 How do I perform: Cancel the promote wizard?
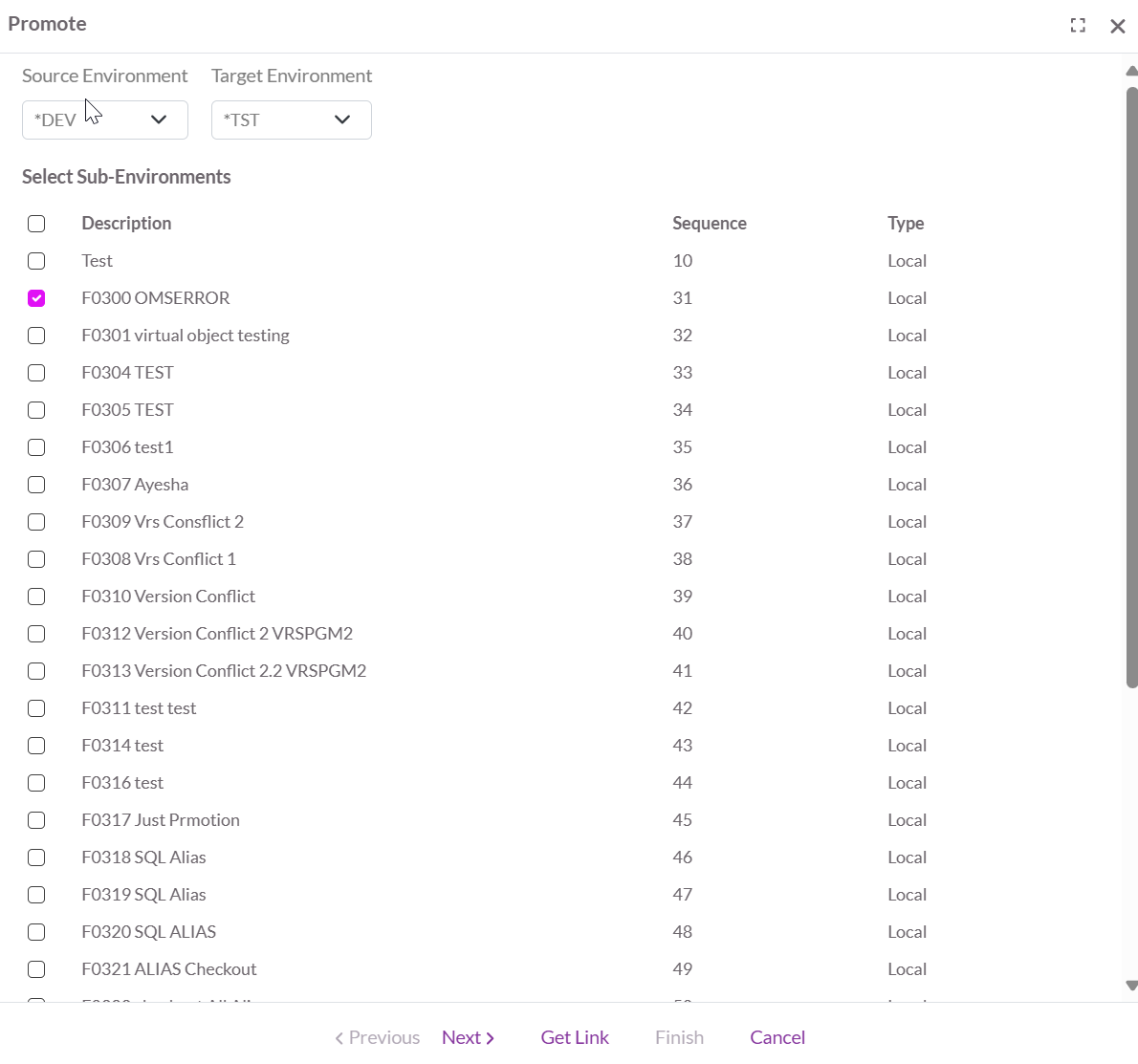pos(777,1037)
